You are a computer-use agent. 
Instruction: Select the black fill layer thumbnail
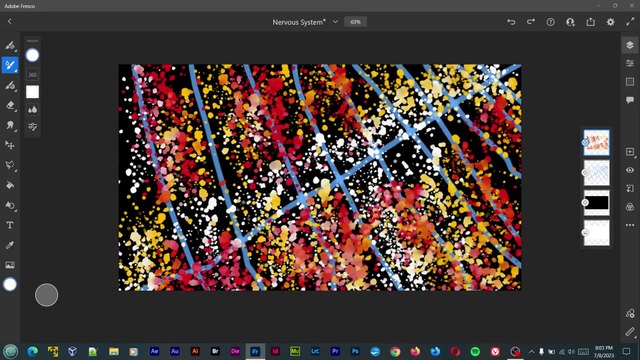click(596, 203)
